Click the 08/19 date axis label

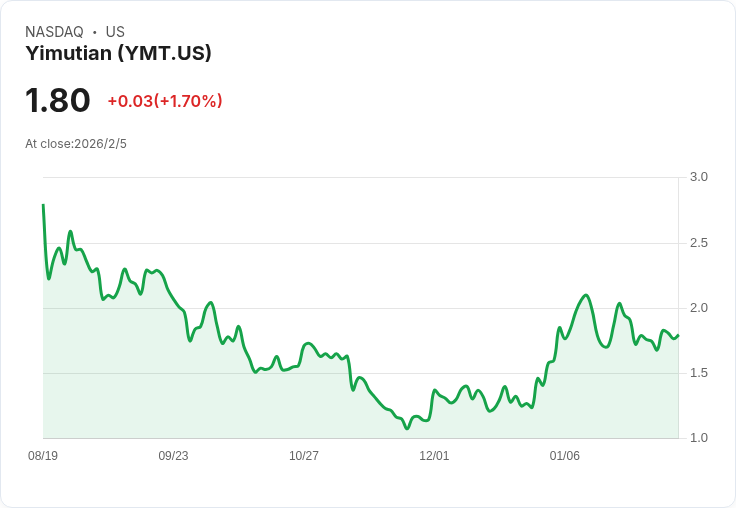click(x=43, y=455)
